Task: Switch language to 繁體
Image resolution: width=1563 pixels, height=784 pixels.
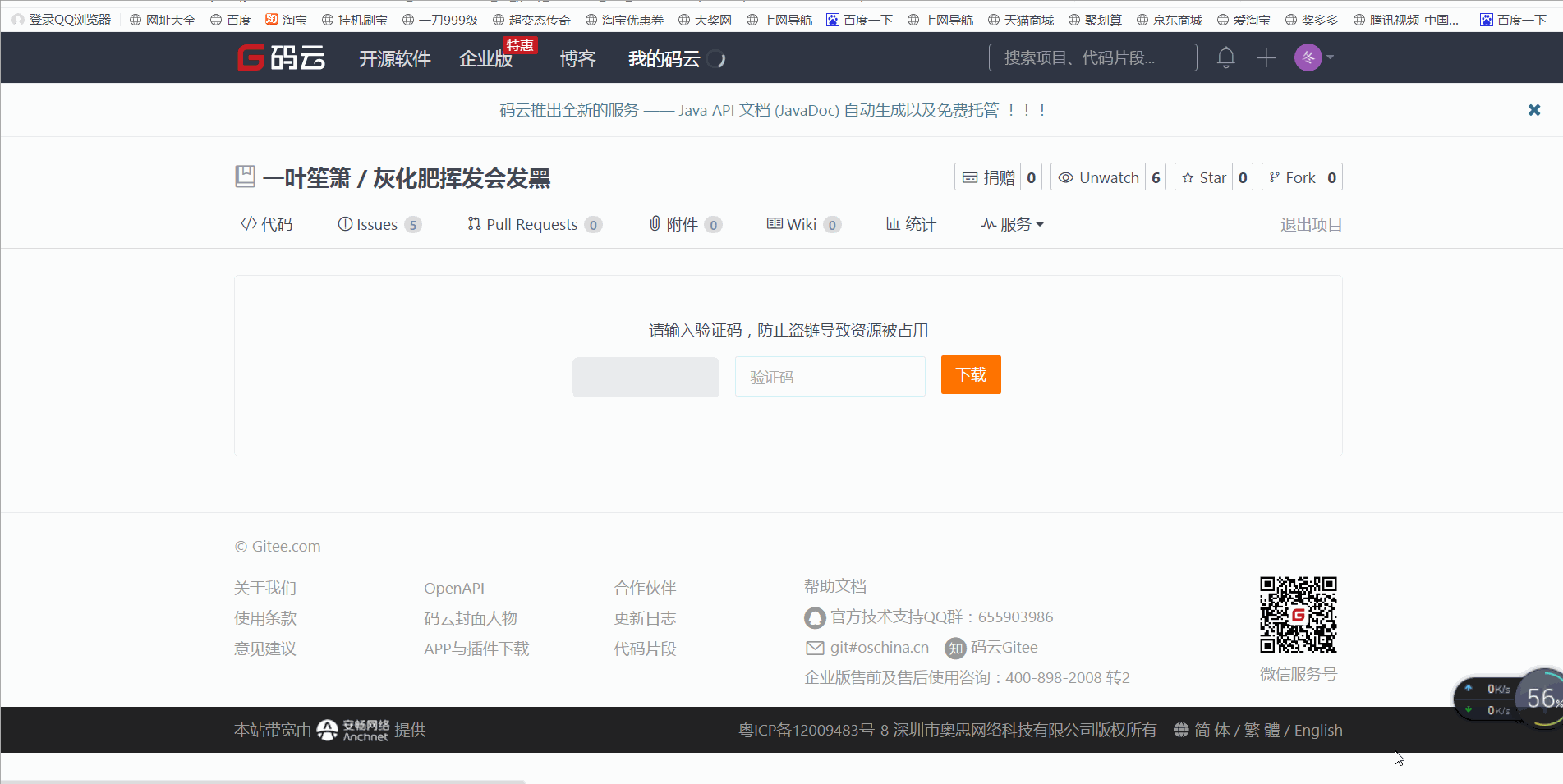Action: click(1262, 730)
